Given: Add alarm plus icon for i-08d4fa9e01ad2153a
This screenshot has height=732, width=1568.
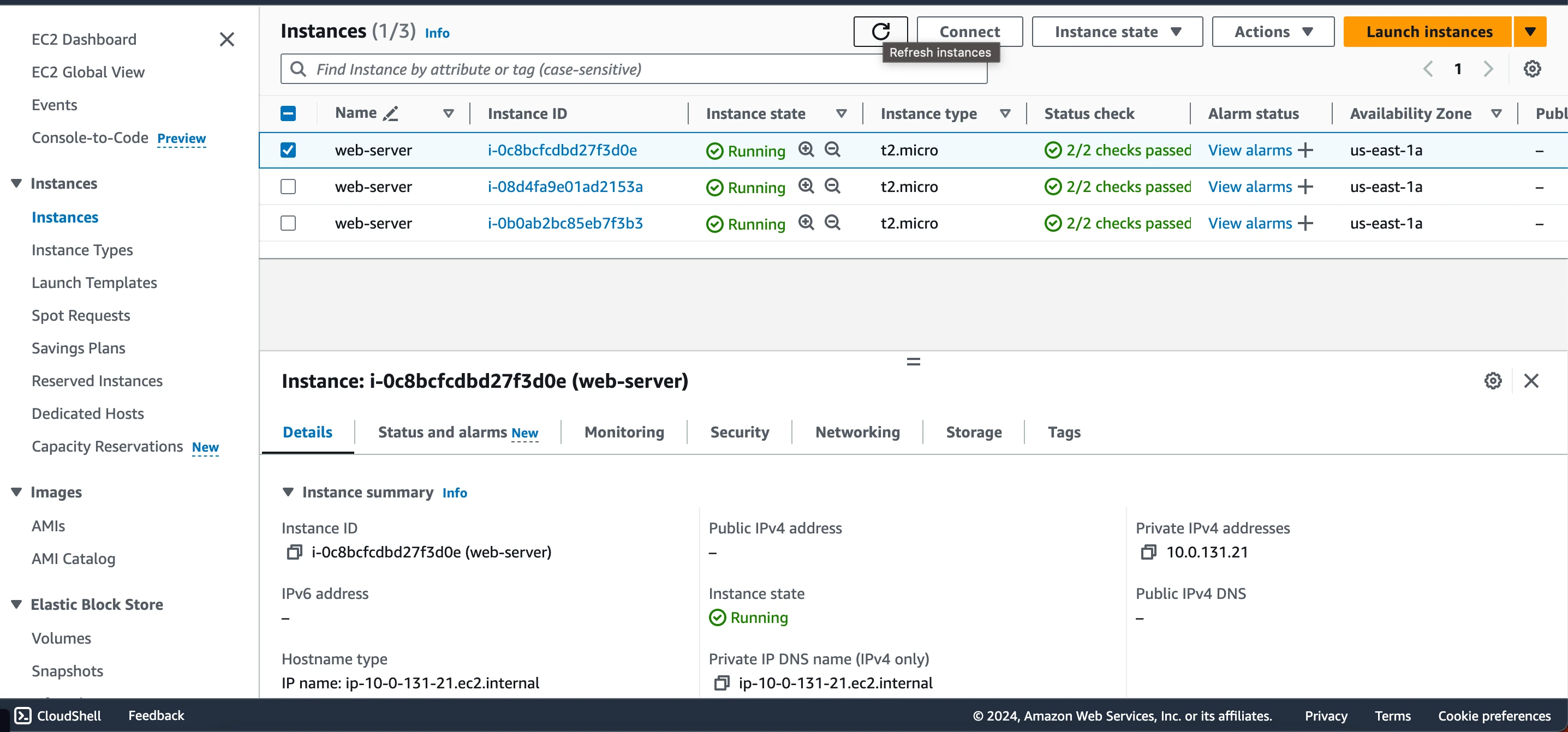Looking at the screenshot, I should (1305, 187).
